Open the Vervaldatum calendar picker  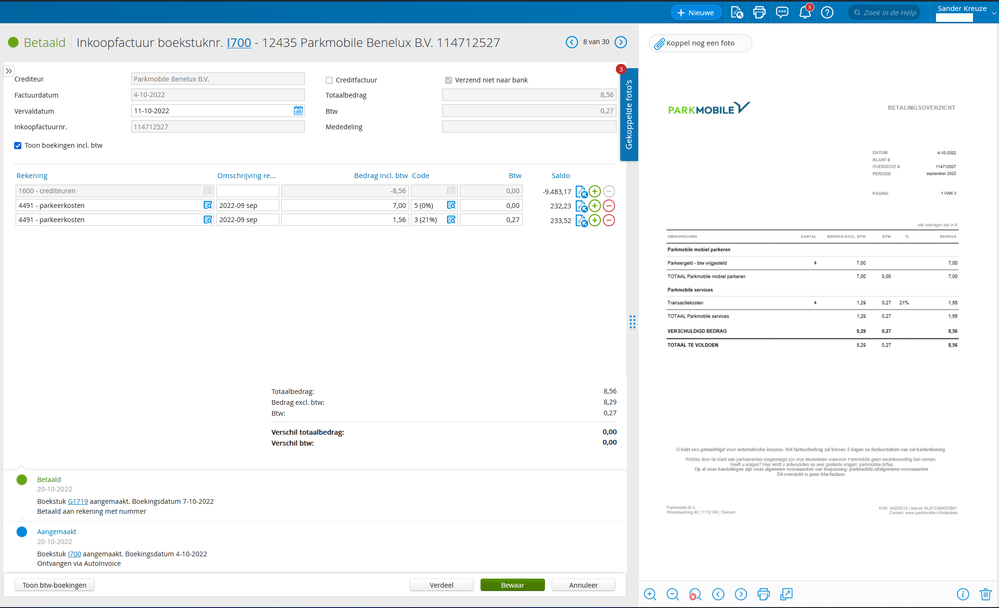tap(298, 111)
